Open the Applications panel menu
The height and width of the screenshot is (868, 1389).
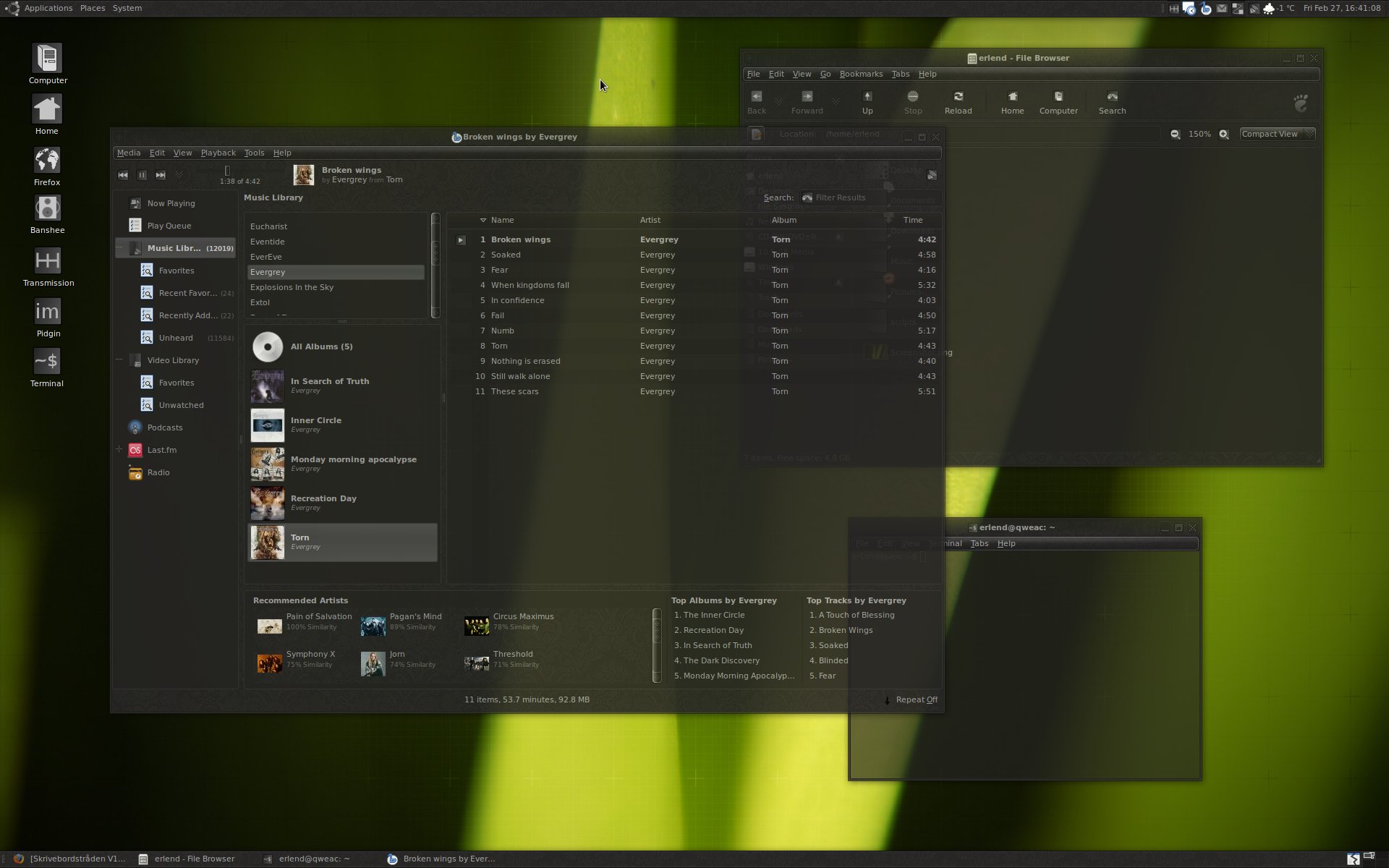(x=48, y=8)
